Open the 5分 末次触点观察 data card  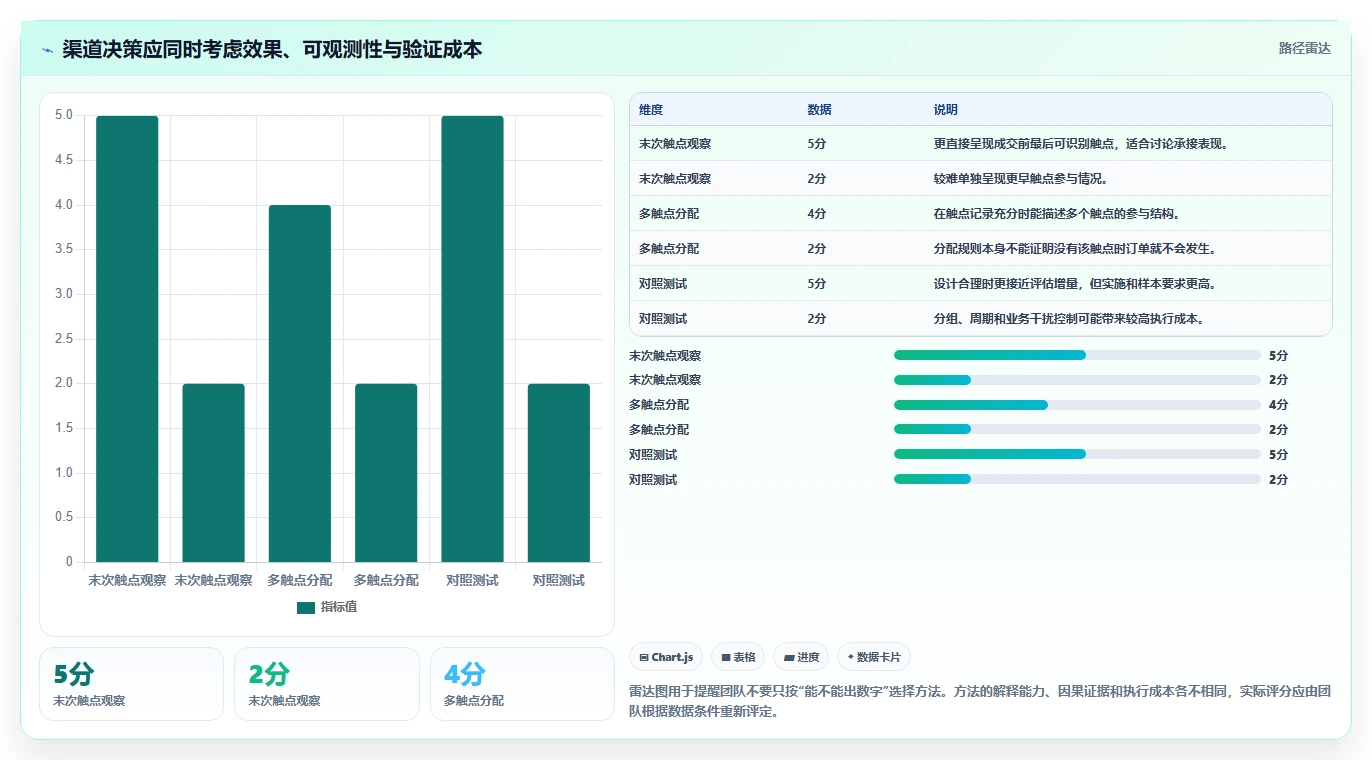131,684
